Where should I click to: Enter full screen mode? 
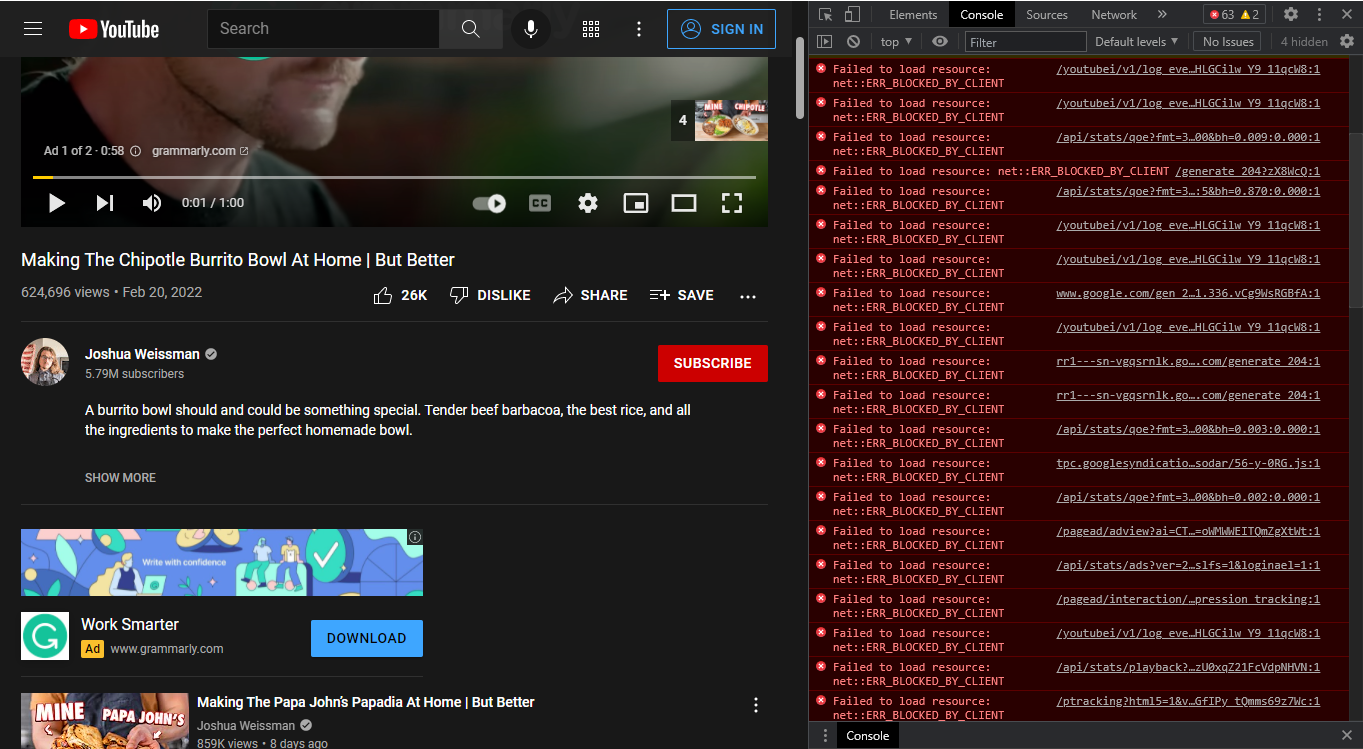click(732, 203)
